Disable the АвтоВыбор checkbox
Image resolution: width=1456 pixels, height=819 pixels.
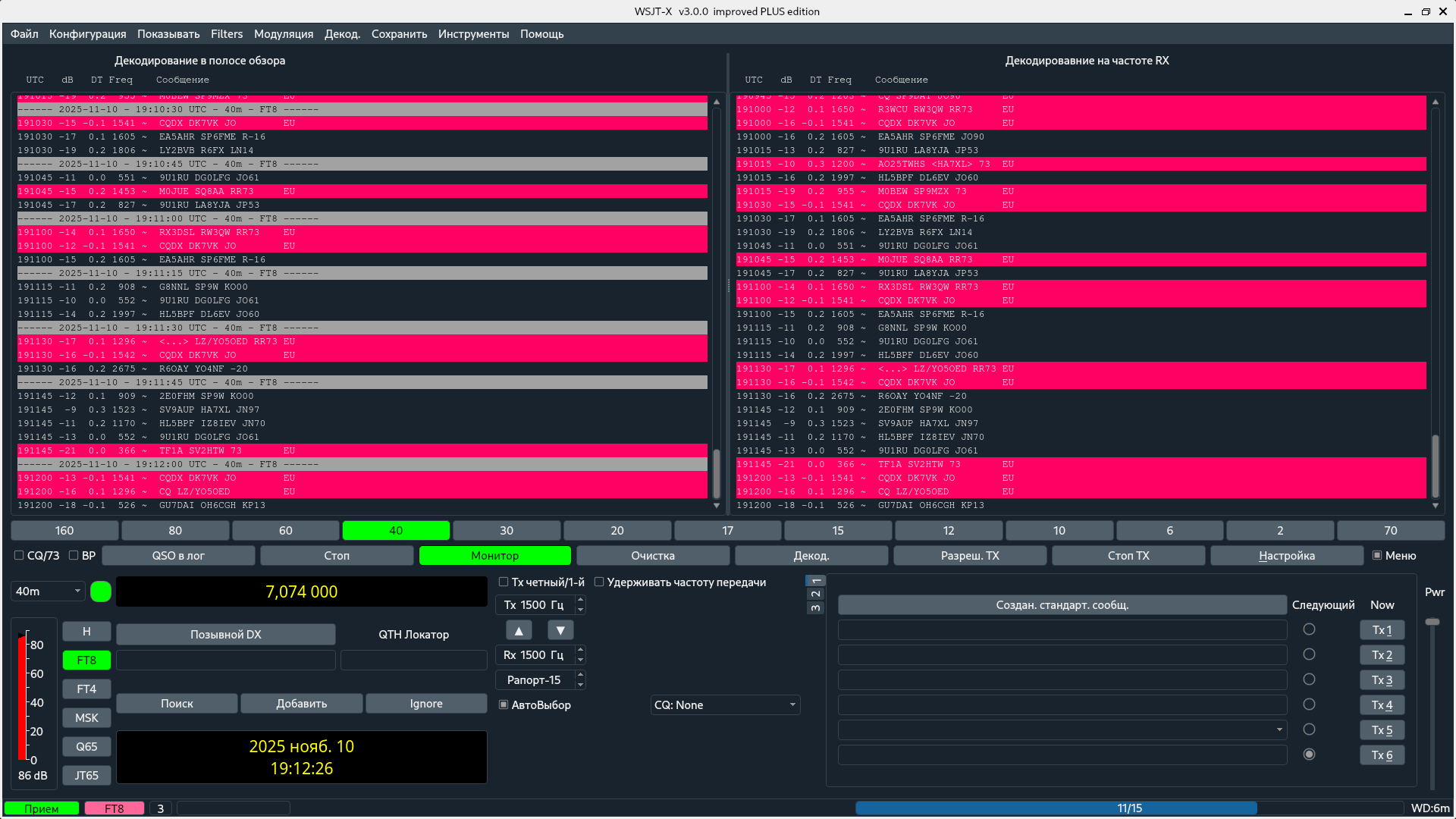pyautogui.click(x=504, y=705)
